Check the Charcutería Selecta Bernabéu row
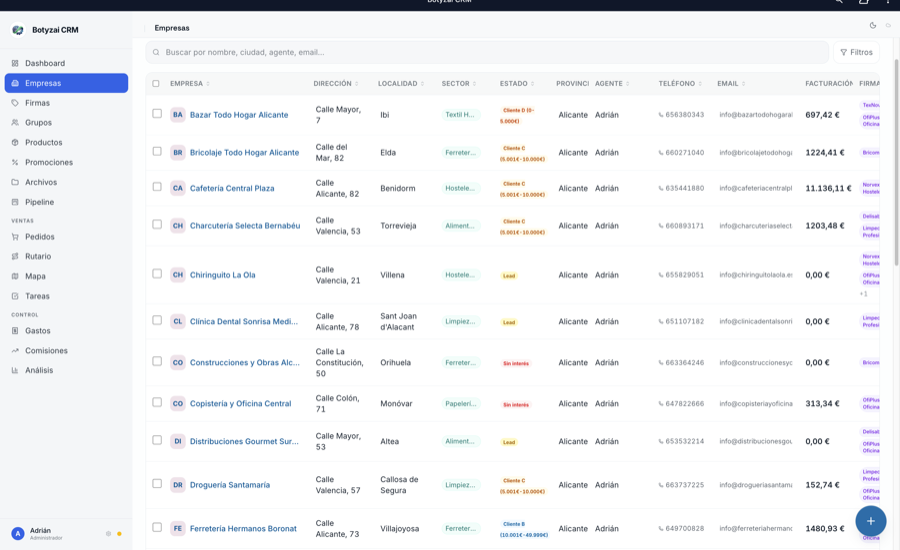The image size is (900, 550). tap(157, 224)
